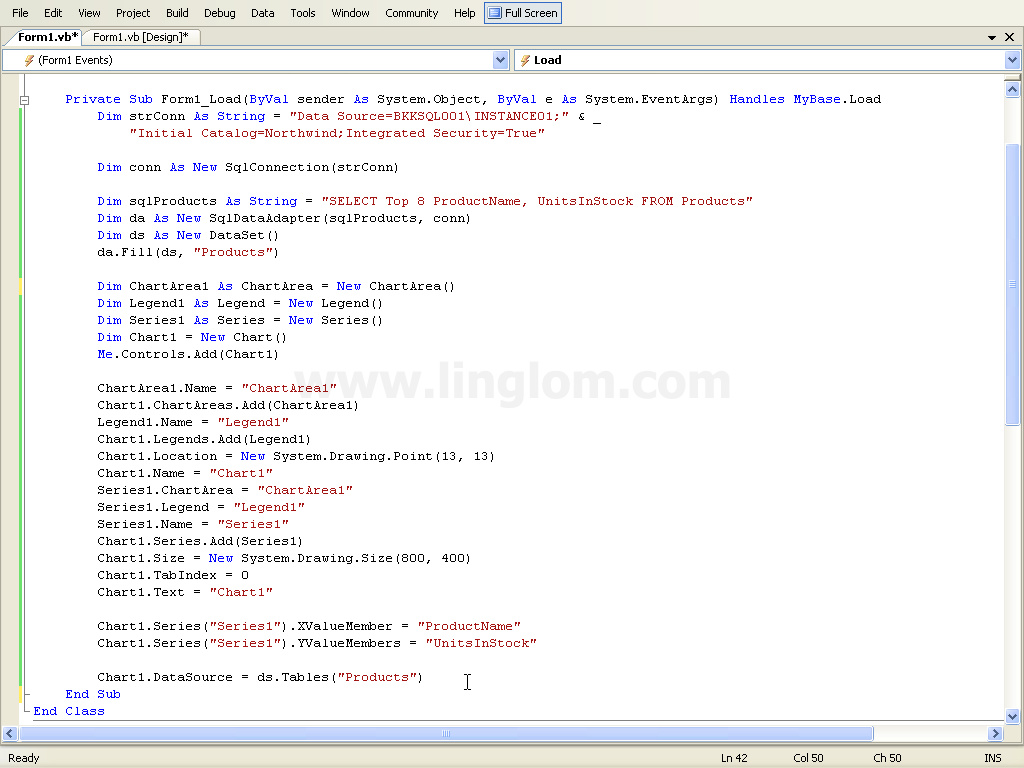
Task: Click the Chart1.Legends.Add(Legend1) line
Action: [204, 439]
